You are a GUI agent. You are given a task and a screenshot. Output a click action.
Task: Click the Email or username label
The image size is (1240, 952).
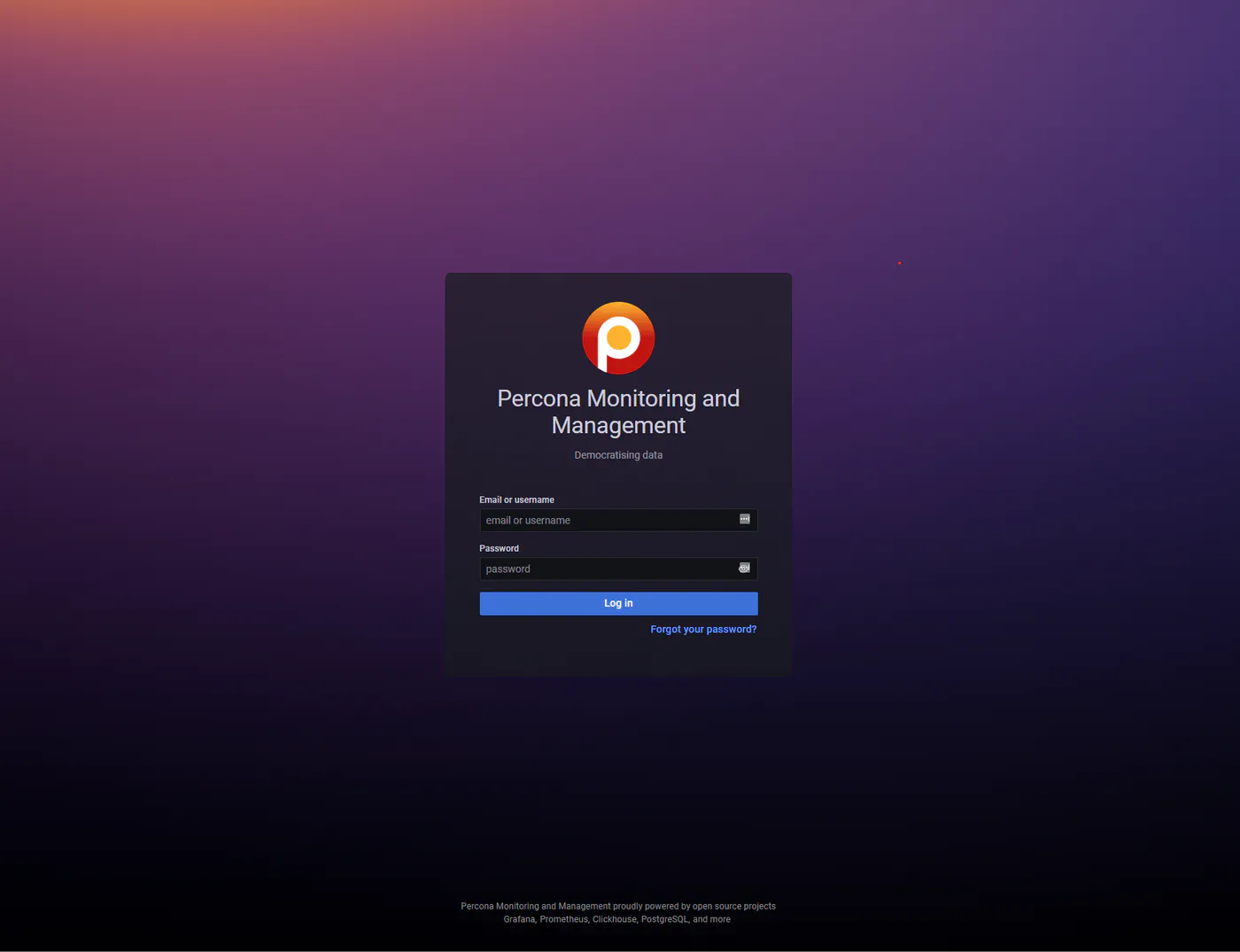click(516, 499)
